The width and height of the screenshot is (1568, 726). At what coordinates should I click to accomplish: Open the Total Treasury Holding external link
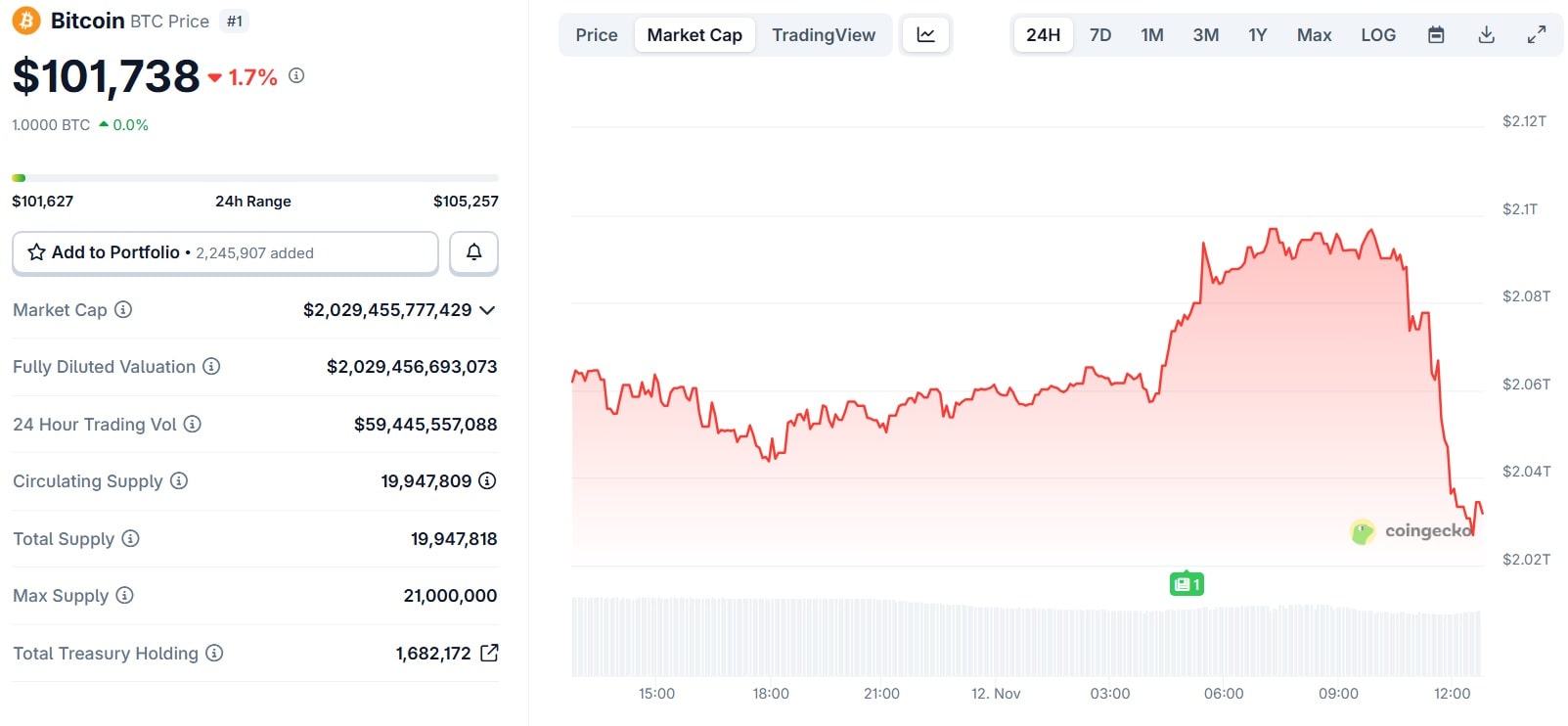tap(489, 653)
